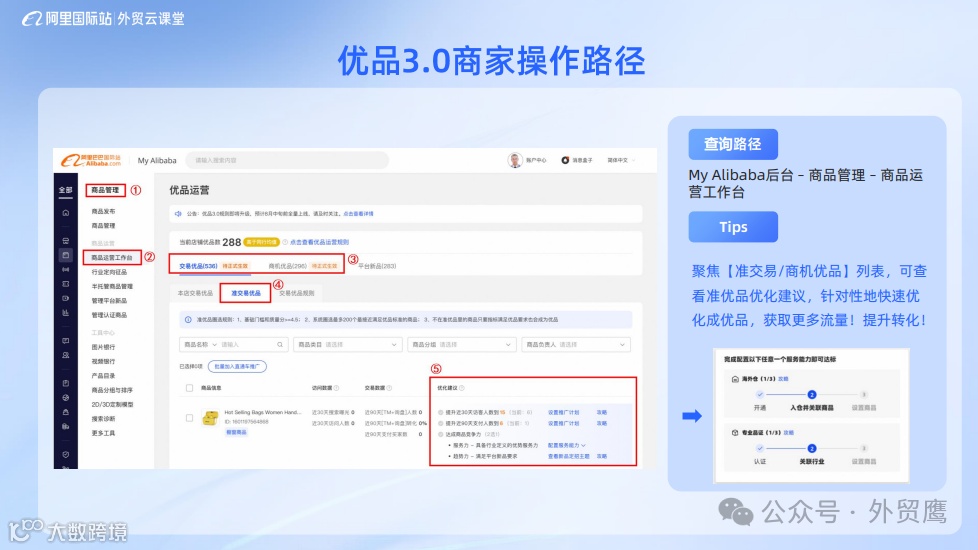Click 批量加入直通车推广 button
The image size is (978, 550).
point(237,367)
